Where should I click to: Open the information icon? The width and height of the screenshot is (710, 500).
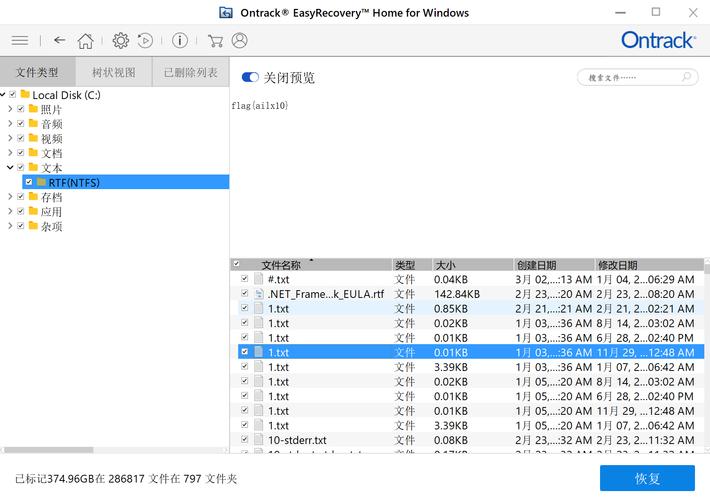[x=180, y=41]
